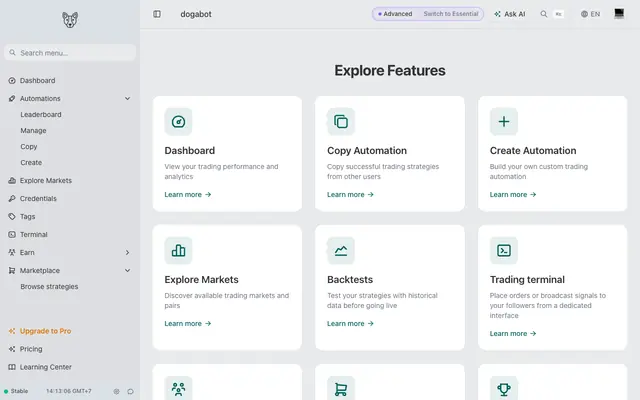Click the Create Automation card title
Screen dimensions: 640x400
point(533,151)
